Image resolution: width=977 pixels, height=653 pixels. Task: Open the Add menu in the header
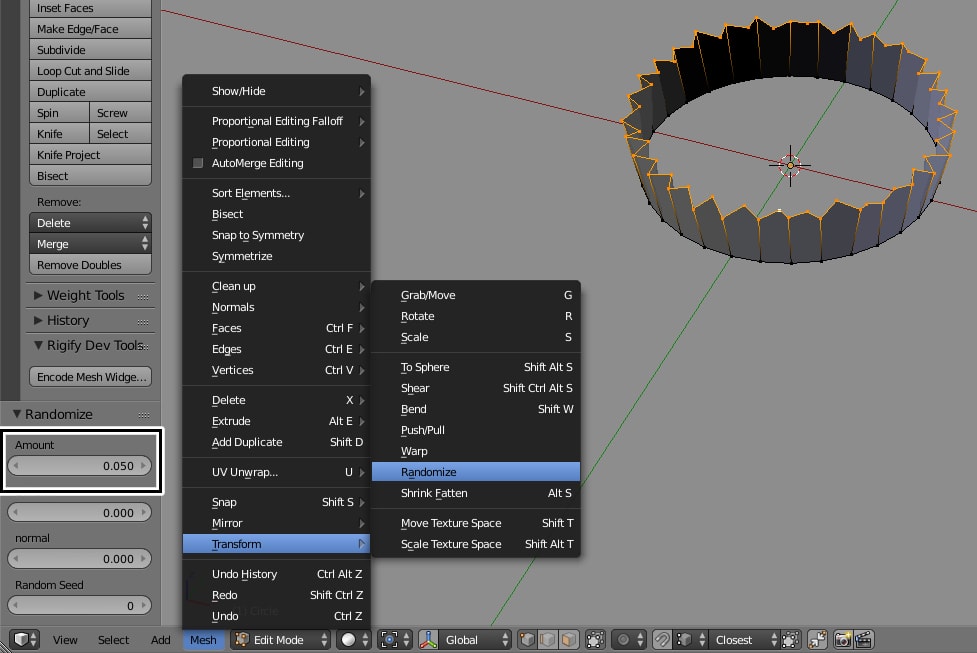click(160, 640)
